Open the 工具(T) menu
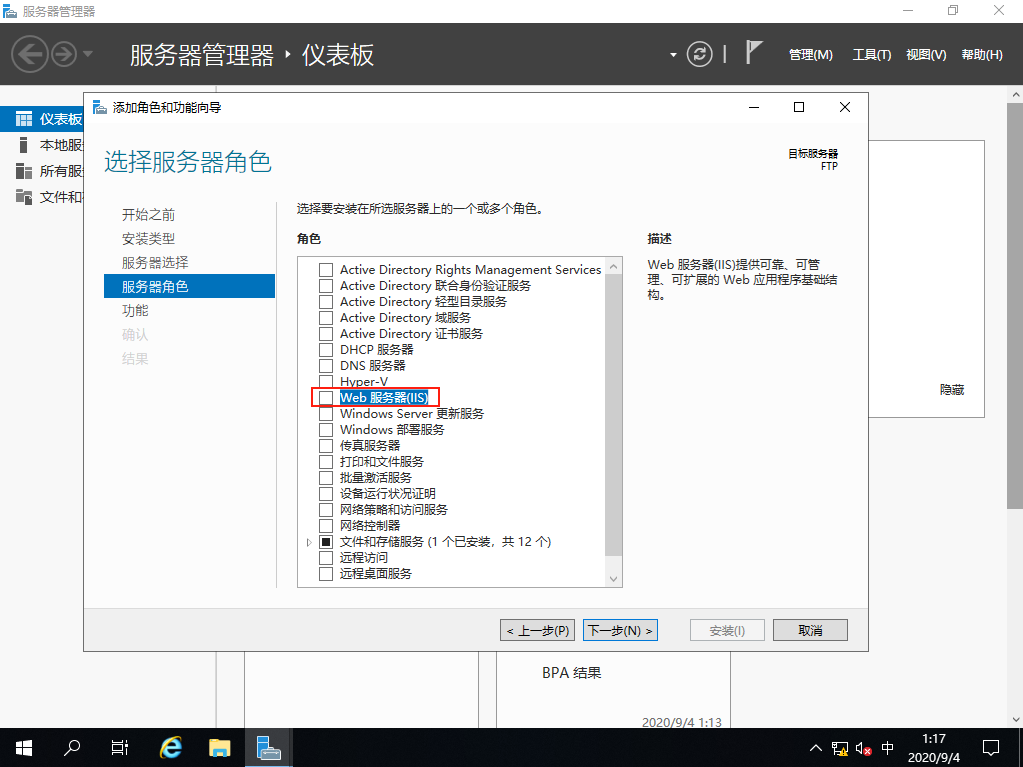The image size is (1023, 767). (872, 55)
